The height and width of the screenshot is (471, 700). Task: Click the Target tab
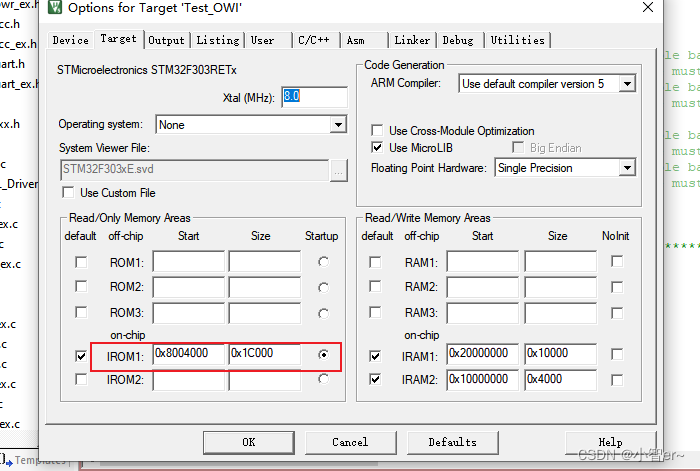click(x=118, y=39)
